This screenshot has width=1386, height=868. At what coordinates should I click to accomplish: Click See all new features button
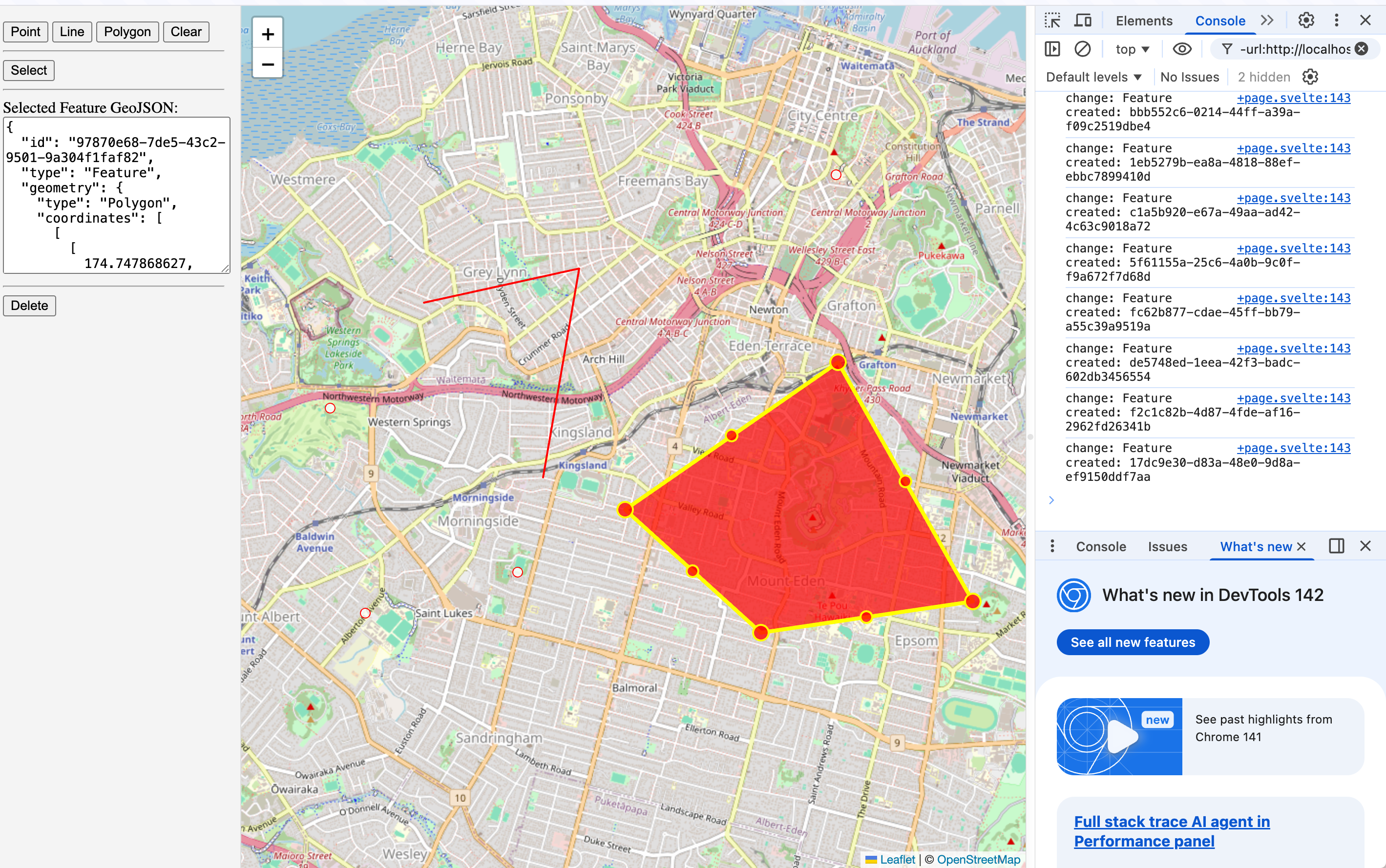point(1132,642)
